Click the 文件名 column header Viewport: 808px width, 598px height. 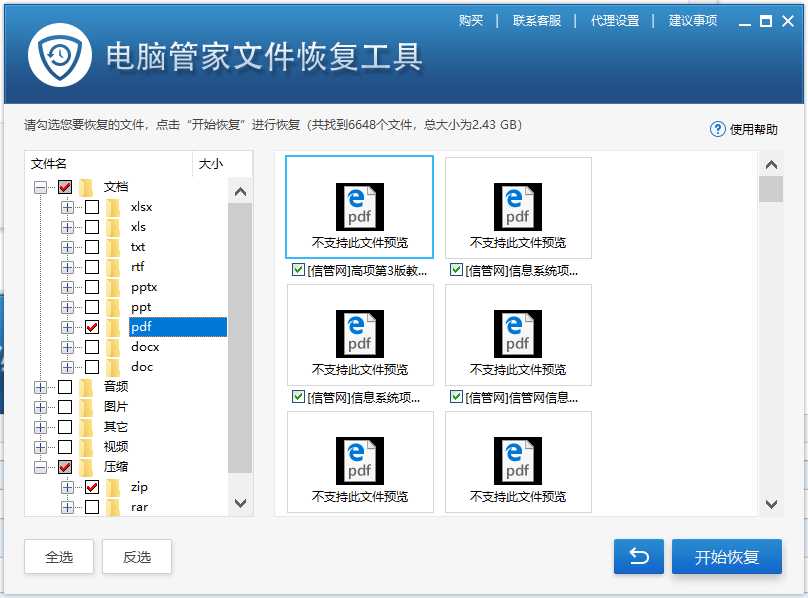pos(109,164)
